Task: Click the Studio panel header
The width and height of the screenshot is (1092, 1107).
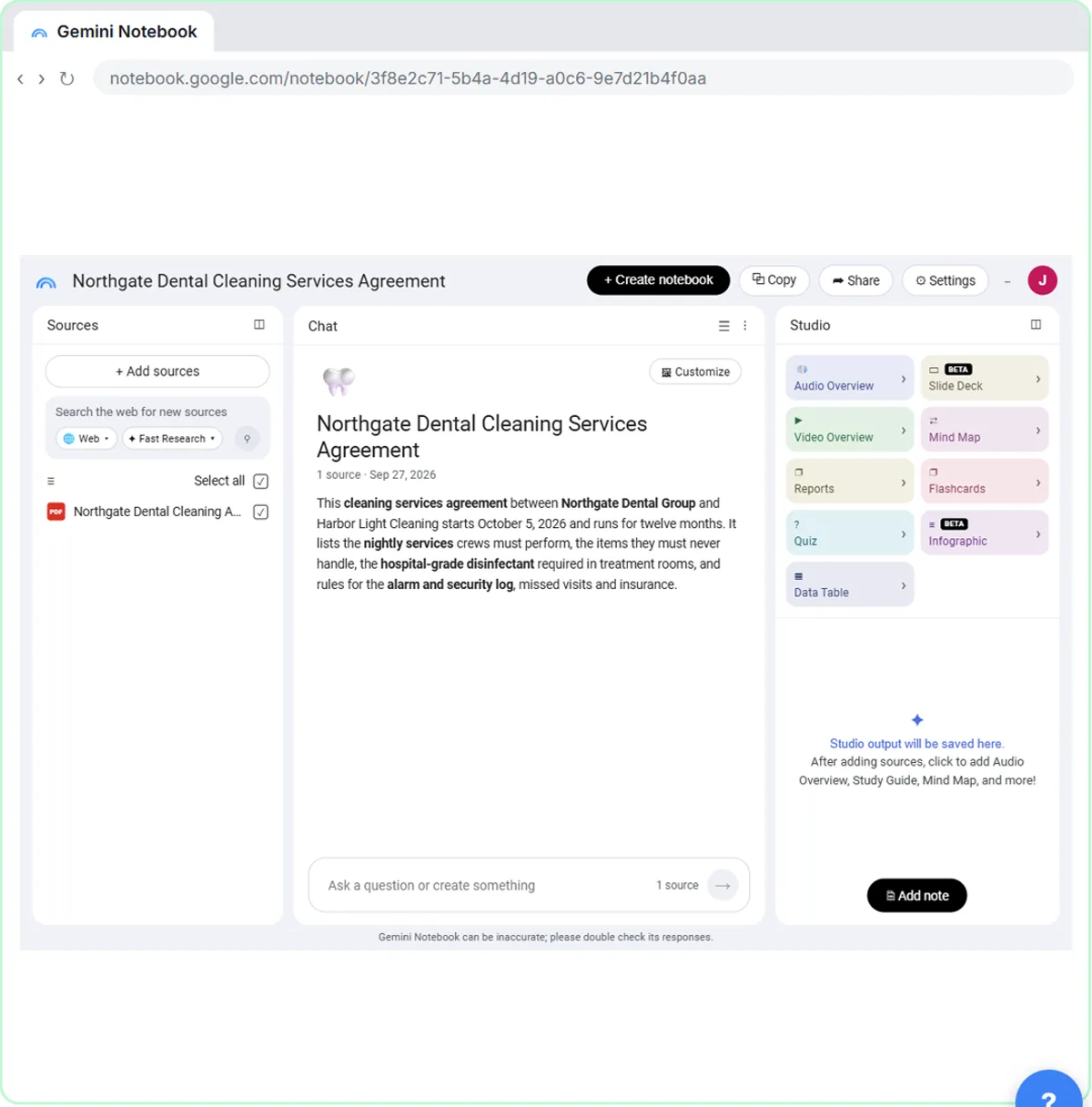Action: 810,325
